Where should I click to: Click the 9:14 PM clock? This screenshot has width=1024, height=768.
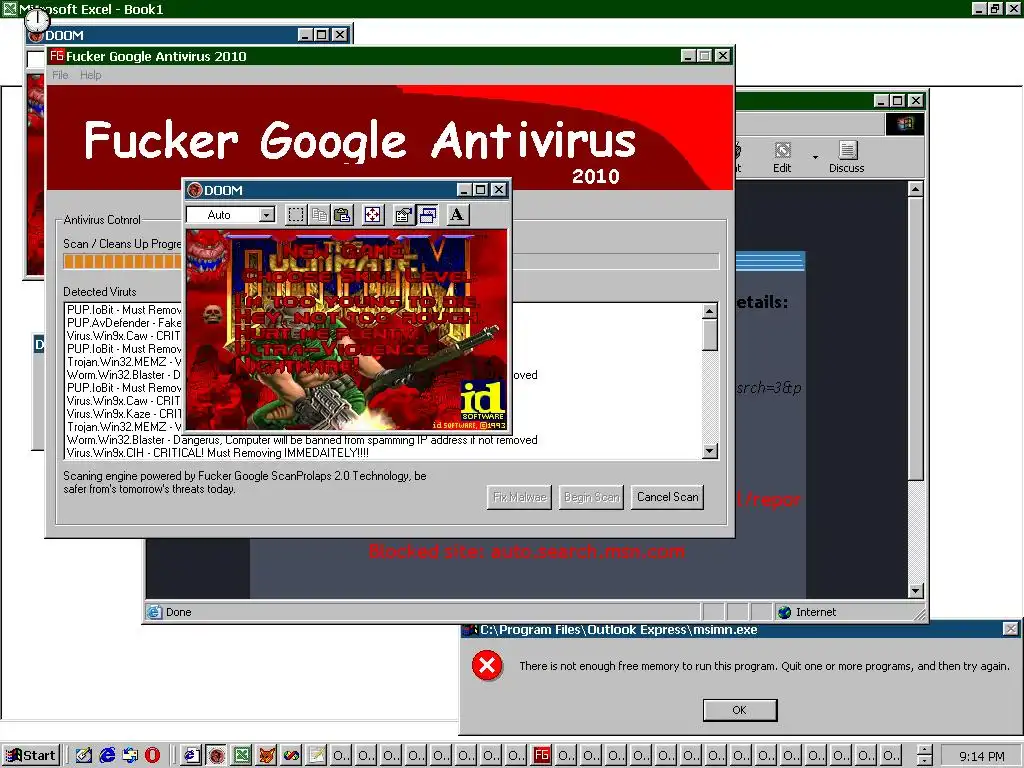[x=982, y=756]
